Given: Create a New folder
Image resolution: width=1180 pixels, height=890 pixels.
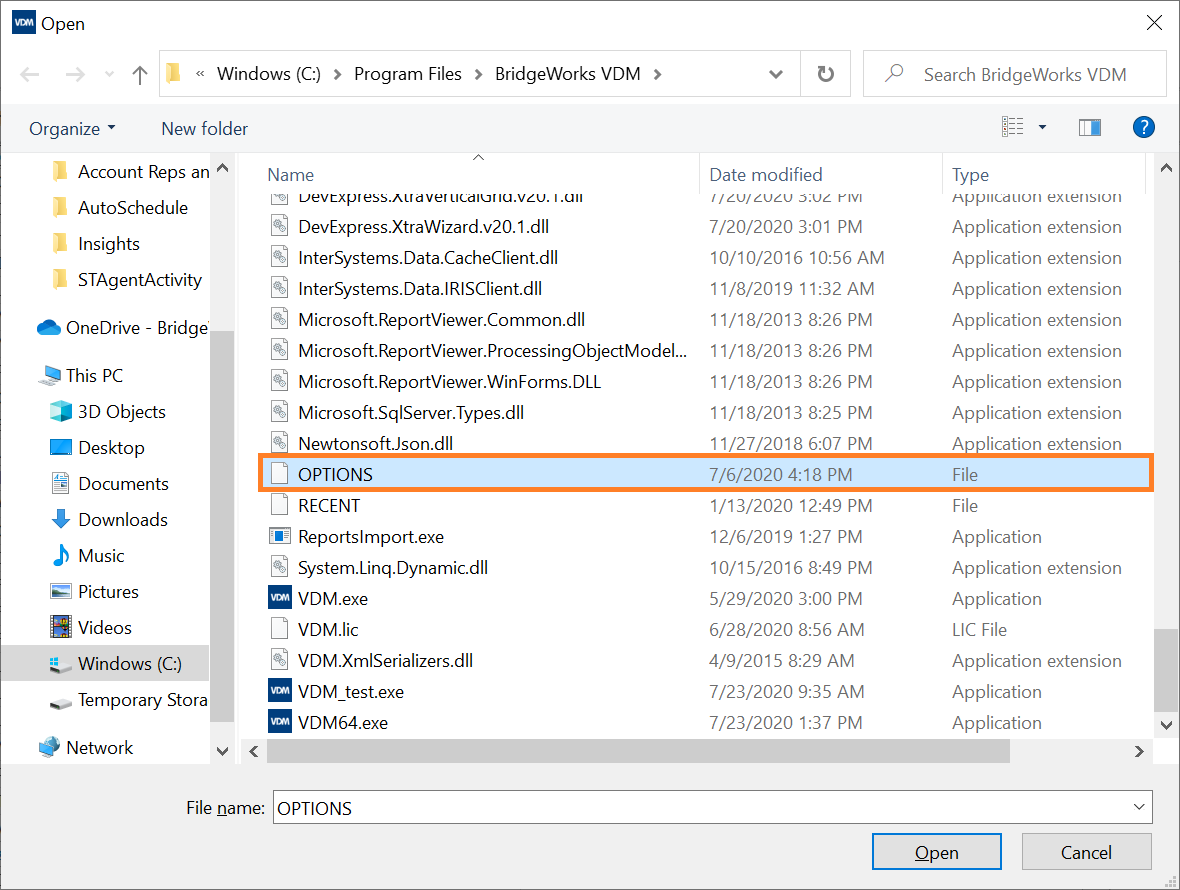Looking at the screenshot, I should [x=205, y=129].
